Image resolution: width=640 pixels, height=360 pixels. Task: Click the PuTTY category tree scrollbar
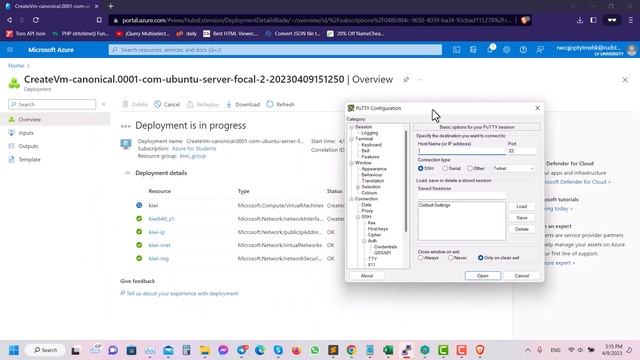406,181
